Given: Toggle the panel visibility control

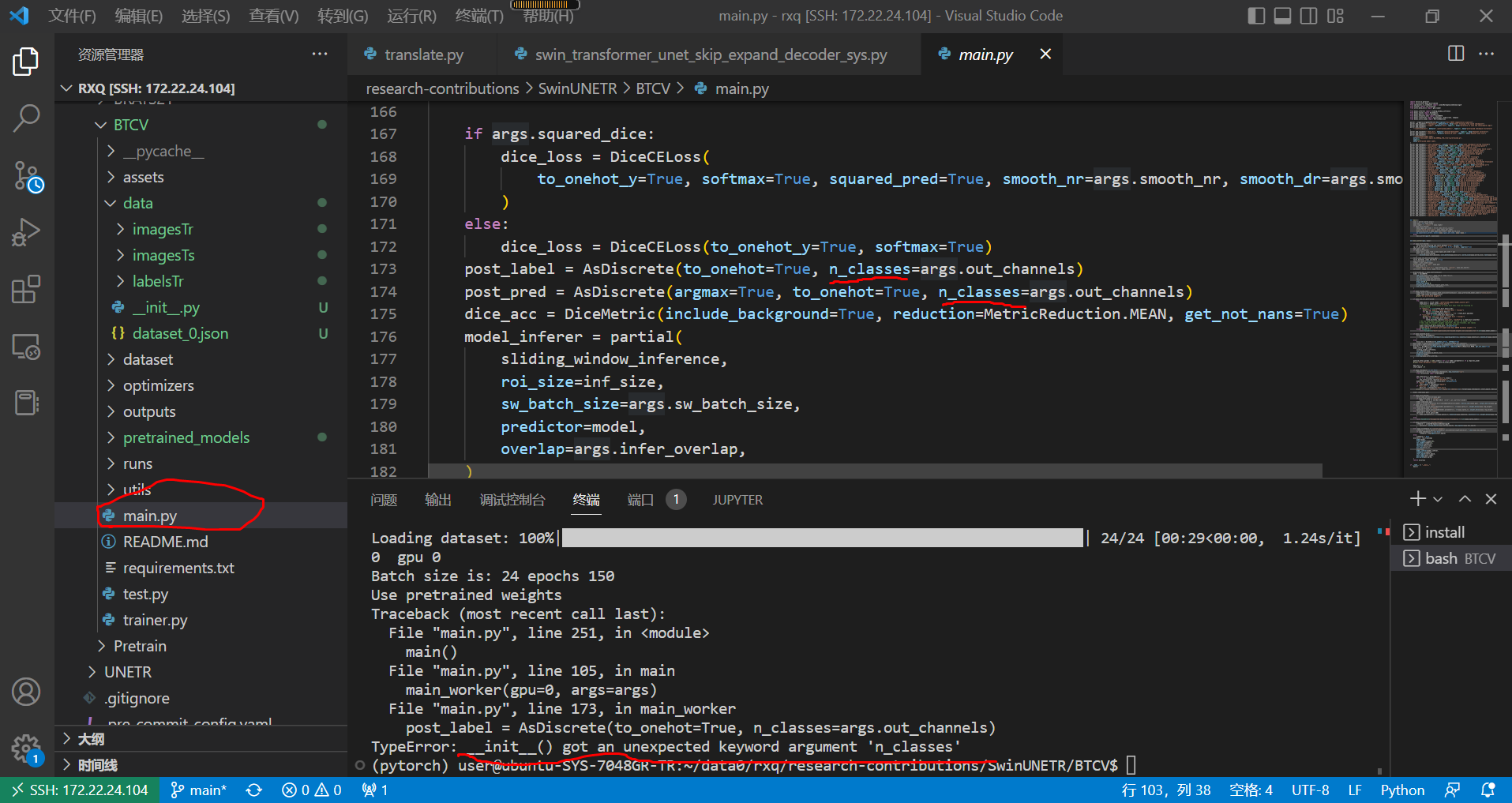Looking at the screenshot, I should point(1282,15).
